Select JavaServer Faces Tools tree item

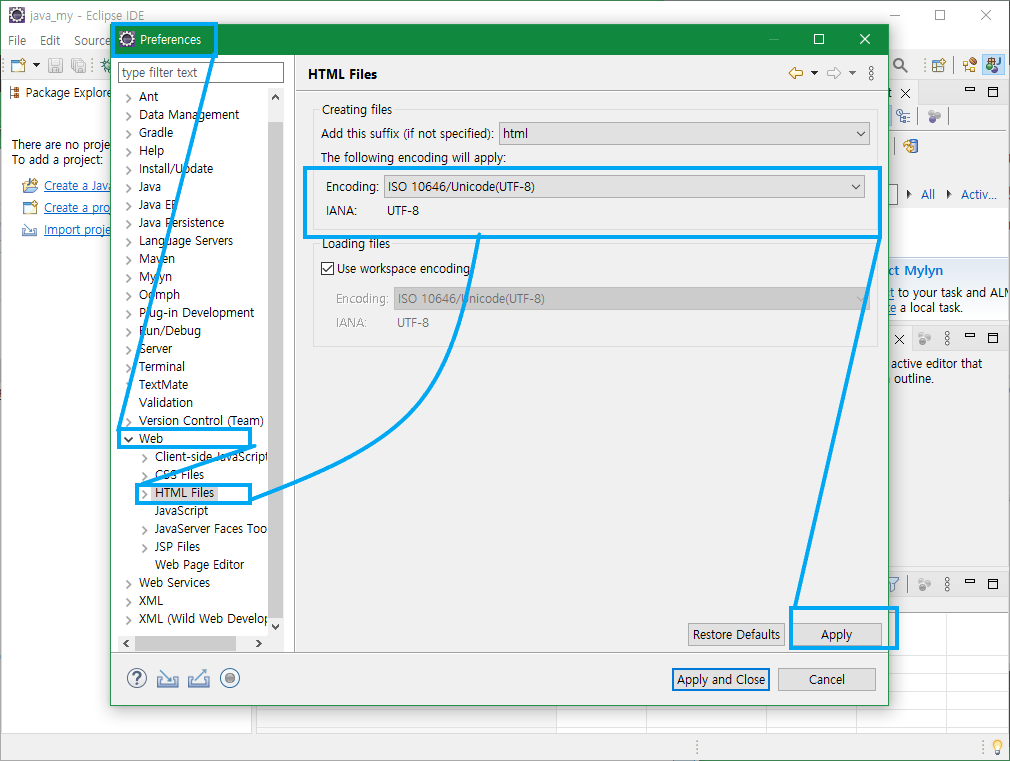210,529
